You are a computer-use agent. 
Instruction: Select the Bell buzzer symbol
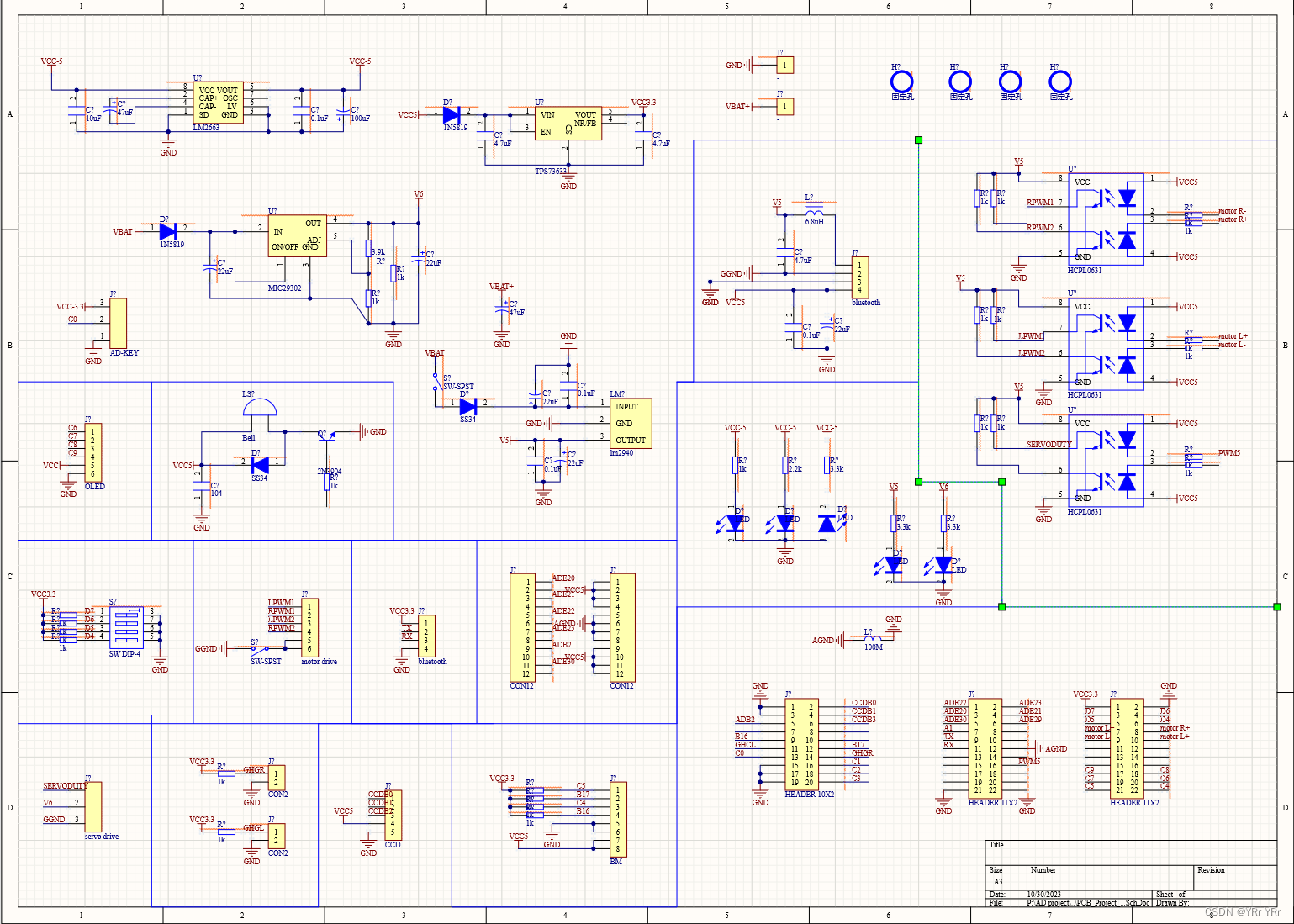tap(259, 408)
